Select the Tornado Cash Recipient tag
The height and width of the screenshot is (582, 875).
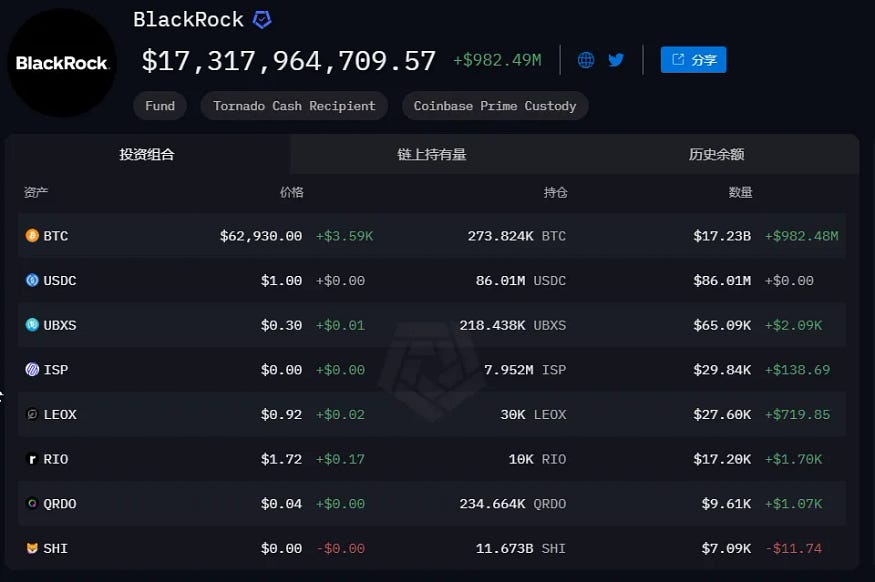[x=294, y=106]
